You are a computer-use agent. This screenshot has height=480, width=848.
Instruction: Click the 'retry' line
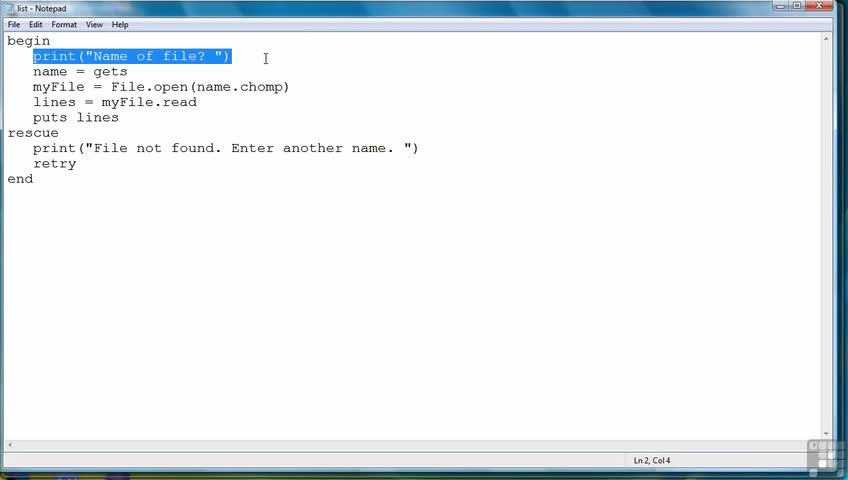(55, 164)
